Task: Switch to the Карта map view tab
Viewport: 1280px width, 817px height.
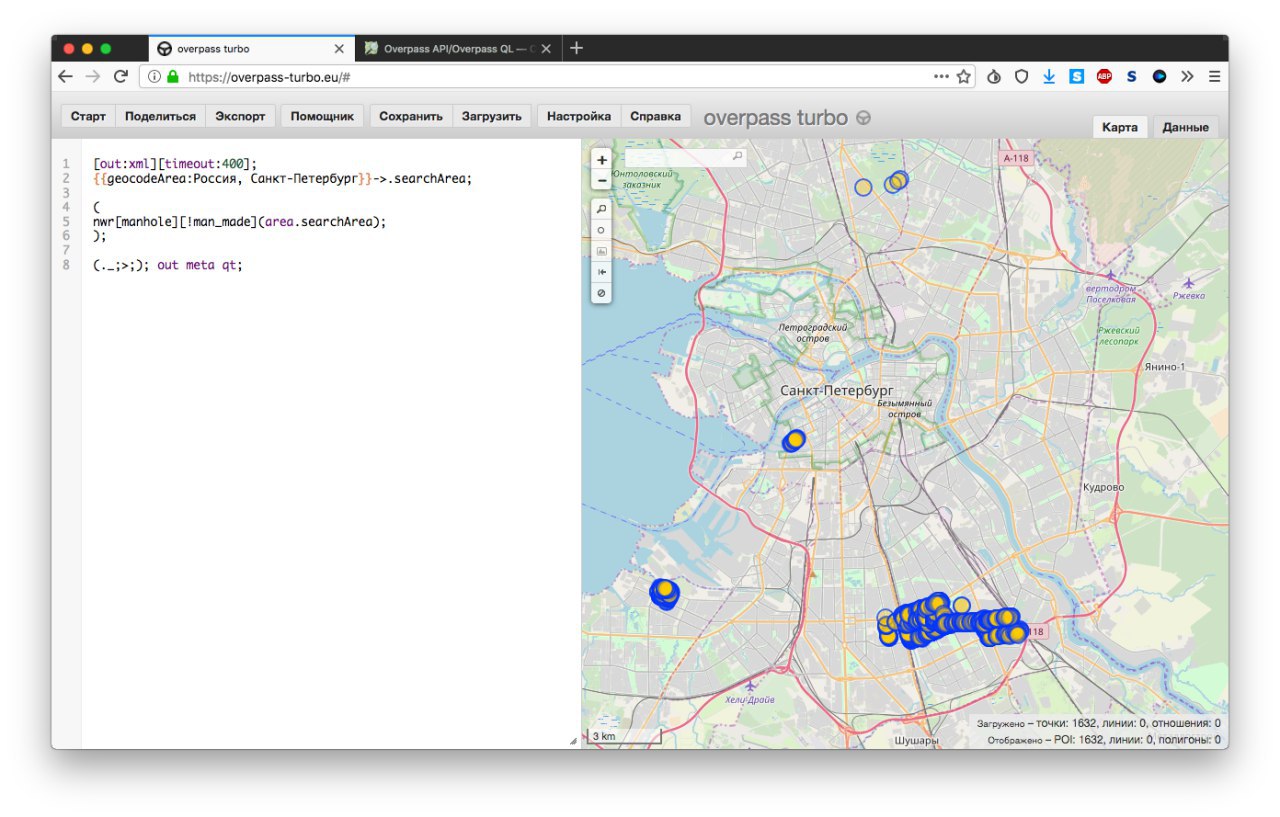Action: pyautogui.click(x=1119, y=127)
